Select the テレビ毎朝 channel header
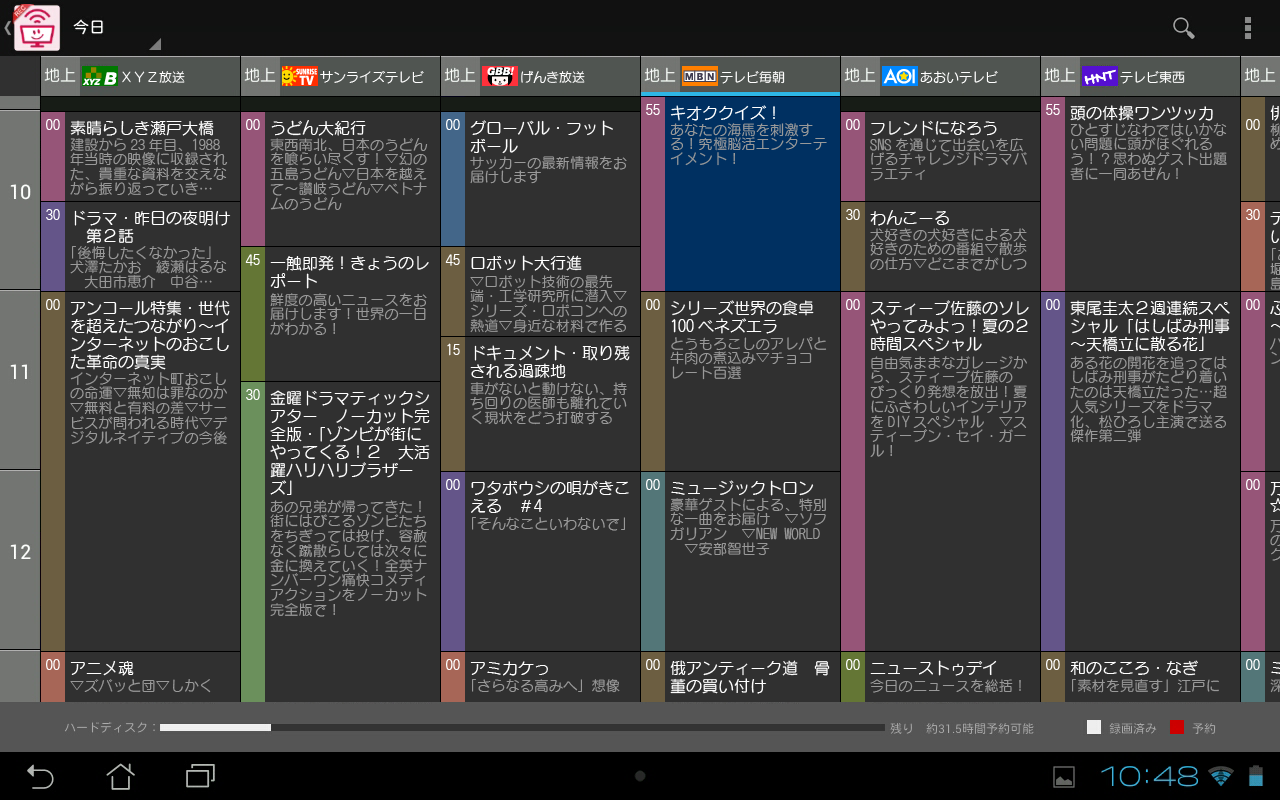The image size is (1280, 800). tap(740, 76)
